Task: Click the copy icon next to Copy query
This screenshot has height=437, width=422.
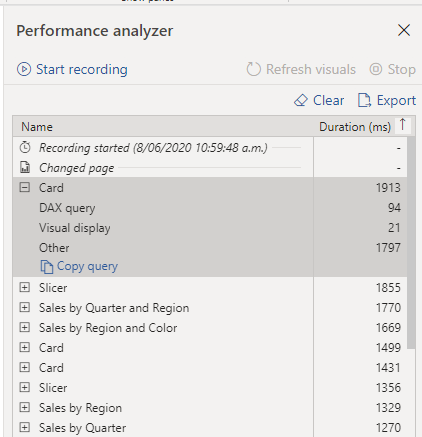Action: click(47, 267)
